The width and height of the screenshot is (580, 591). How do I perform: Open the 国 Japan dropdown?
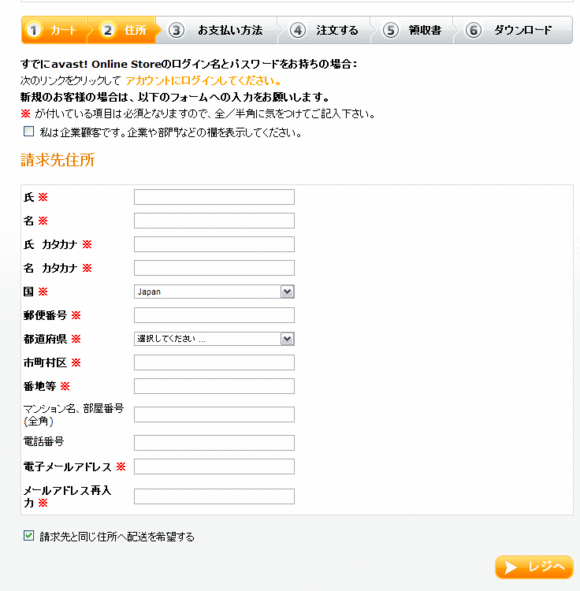(214, 292)
